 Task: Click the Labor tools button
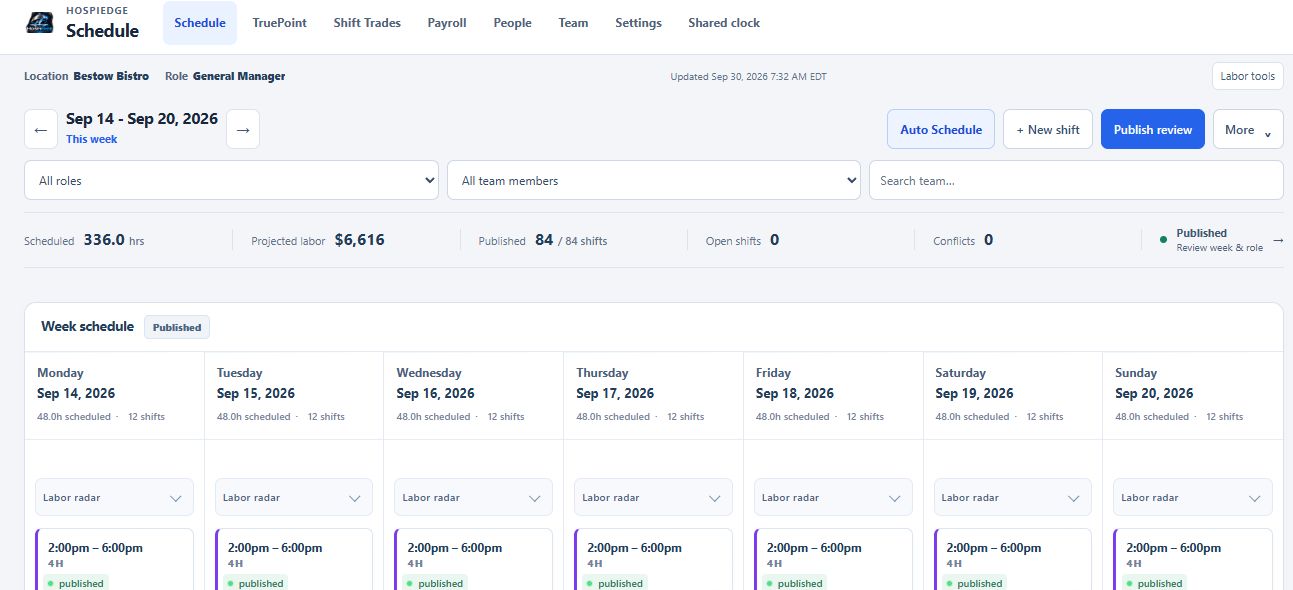coord(1247,76)
